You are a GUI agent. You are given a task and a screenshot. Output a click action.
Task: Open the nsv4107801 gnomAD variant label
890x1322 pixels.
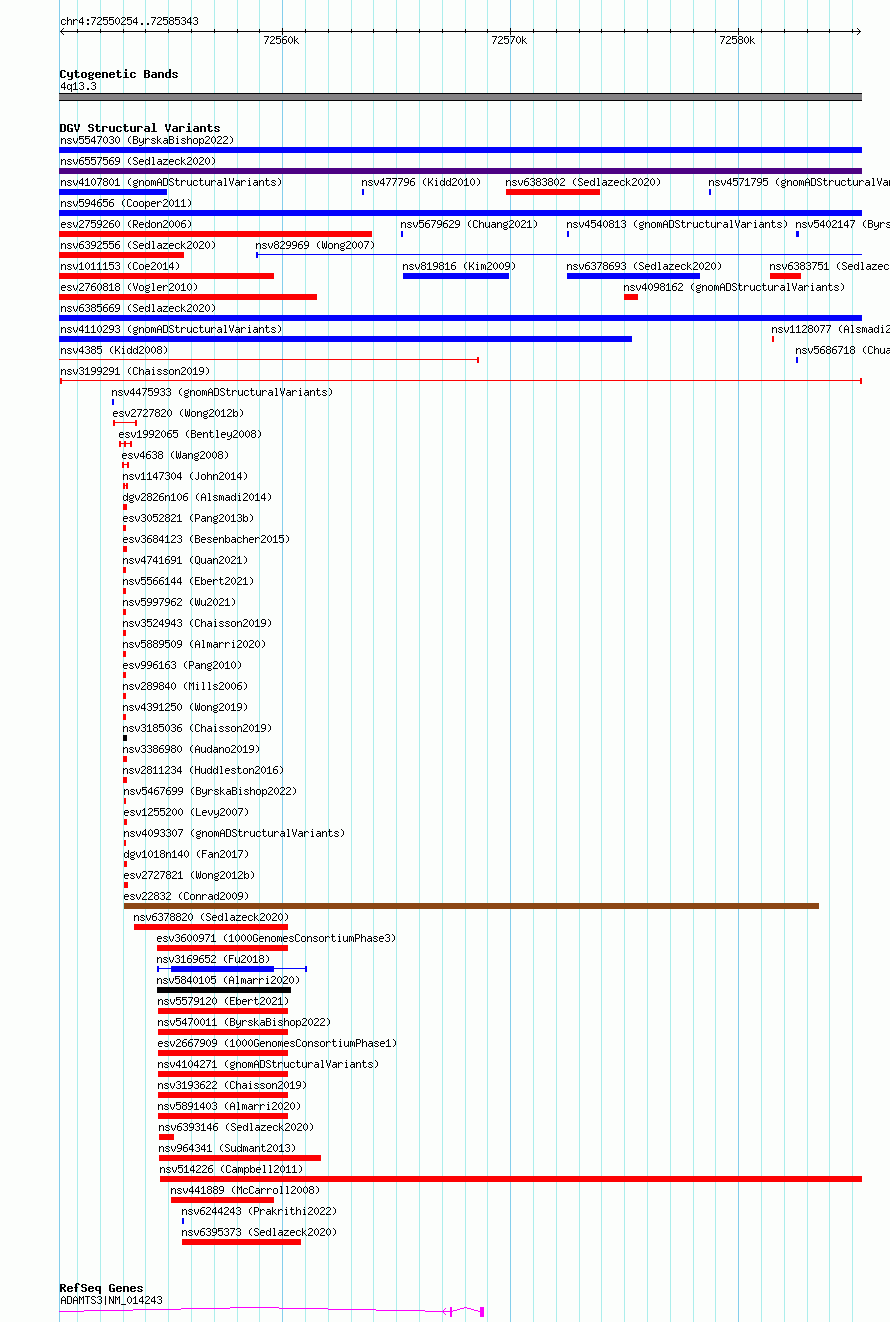pyautogui.click(x=171, y=183)
